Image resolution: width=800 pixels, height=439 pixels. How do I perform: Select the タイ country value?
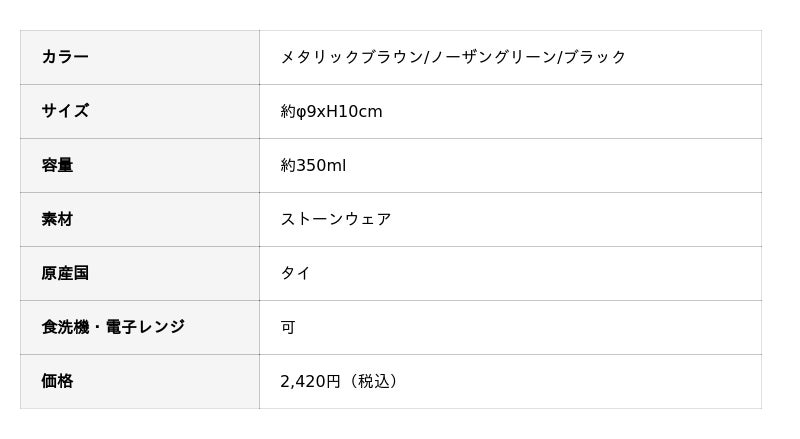tap(296, 273)
